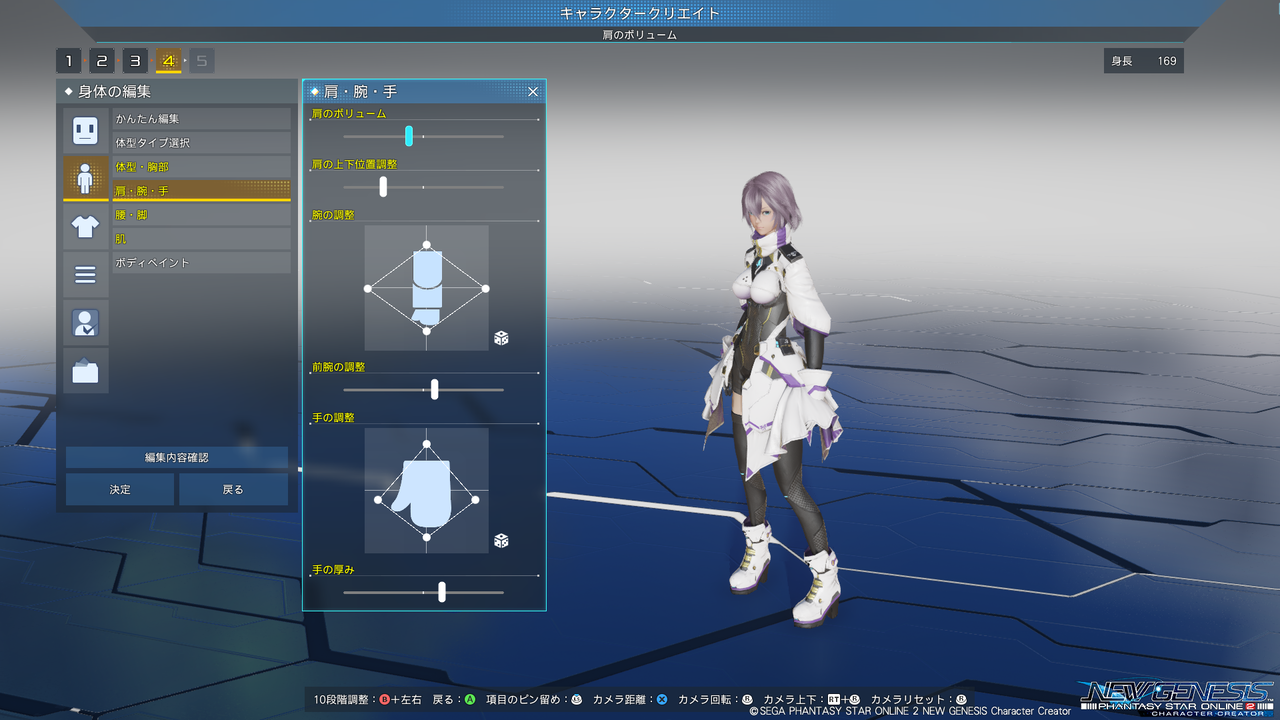This screenshot has width=1280, height=720.
Task: Go to creation step 1 tab
Action: point(68,61)
